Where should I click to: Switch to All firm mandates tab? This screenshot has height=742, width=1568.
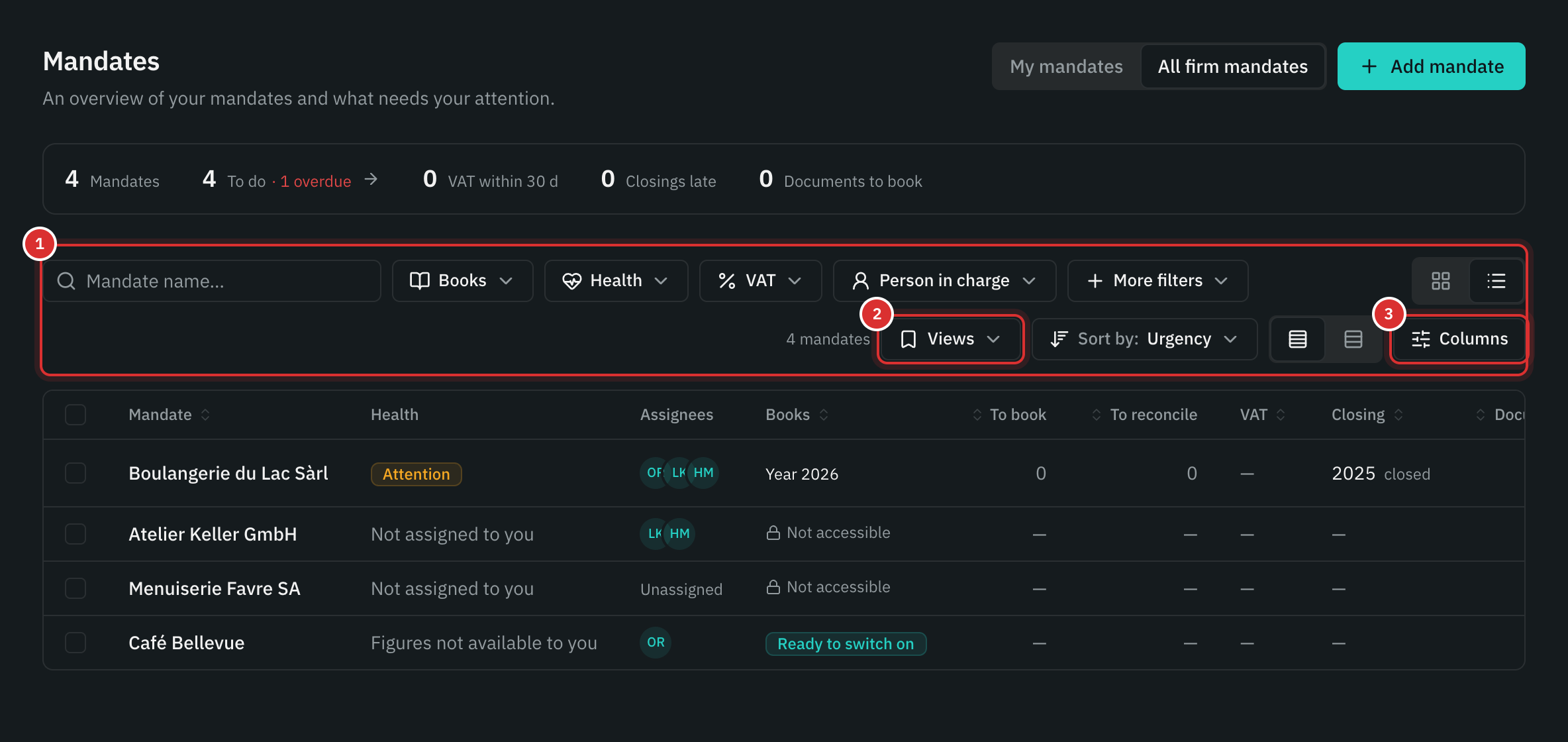tap(1232, 66)
